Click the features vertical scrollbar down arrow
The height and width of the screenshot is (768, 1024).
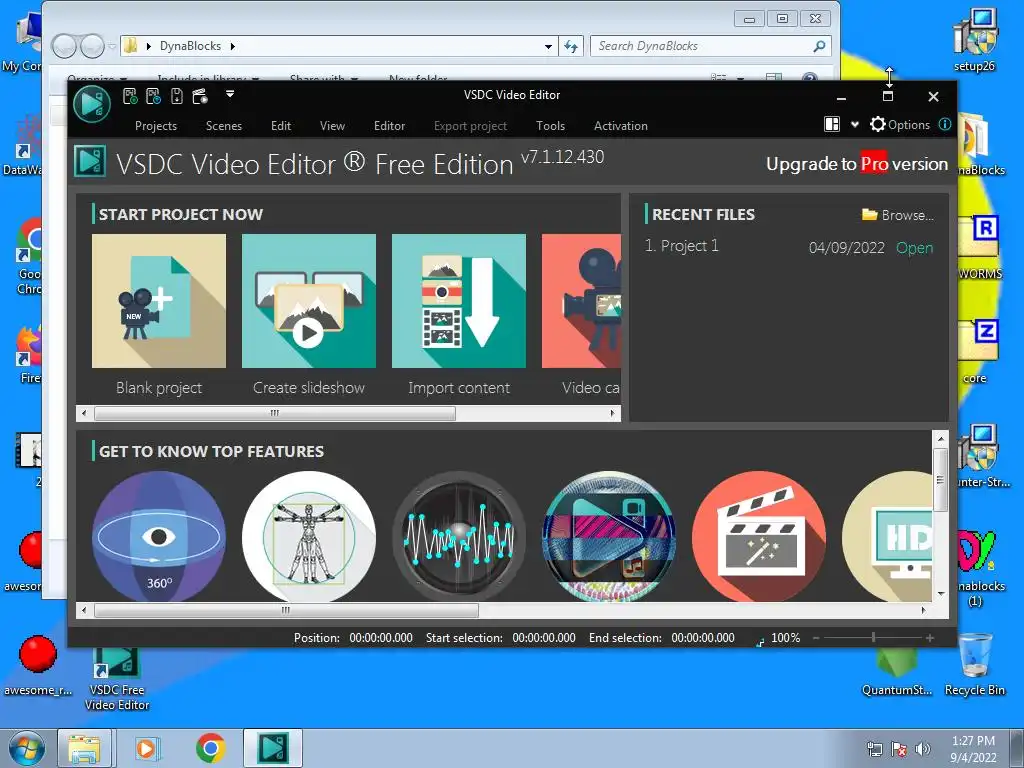(941, 593)
